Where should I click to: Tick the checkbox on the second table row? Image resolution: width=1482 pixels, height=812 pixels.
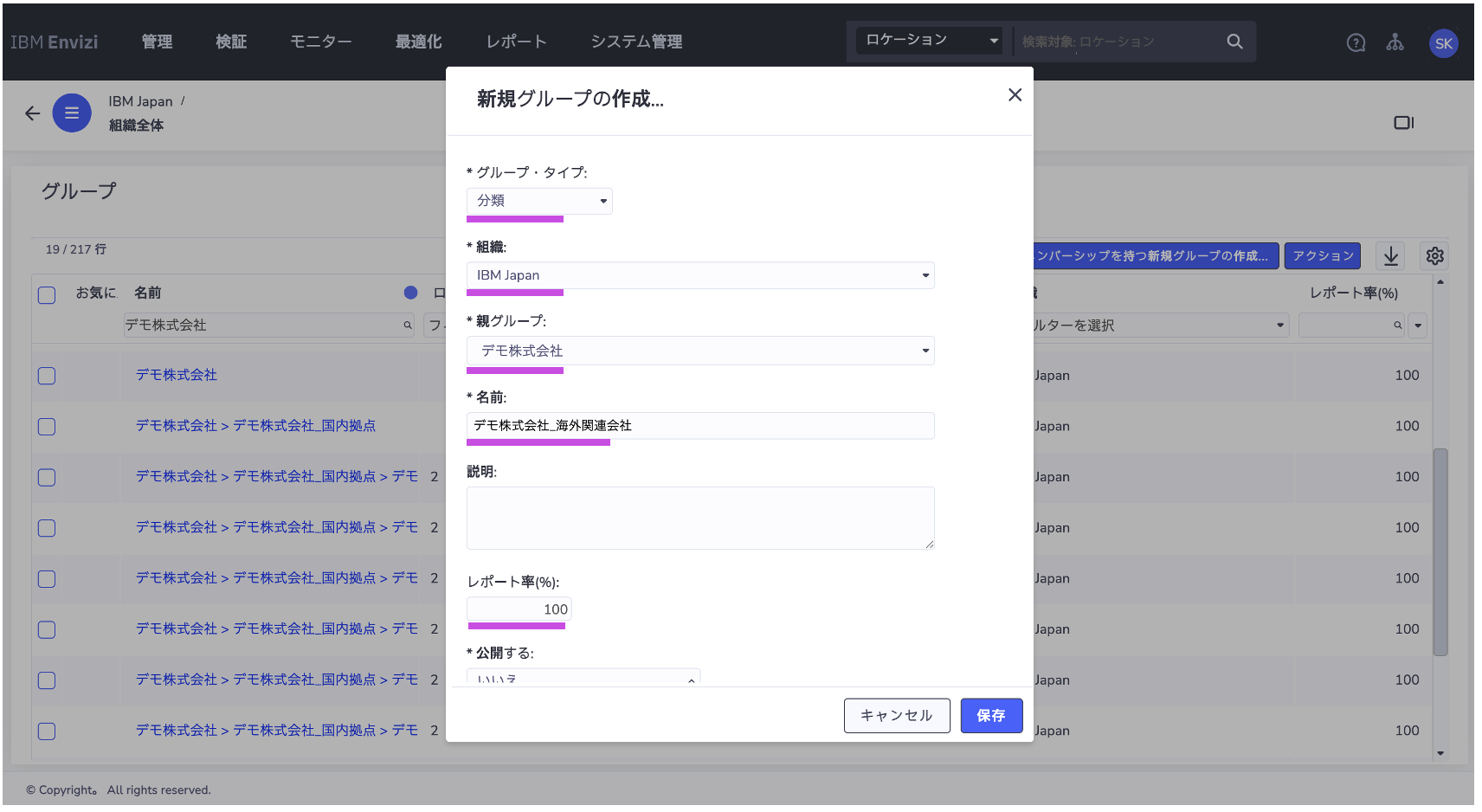click(x=47, y=426)
